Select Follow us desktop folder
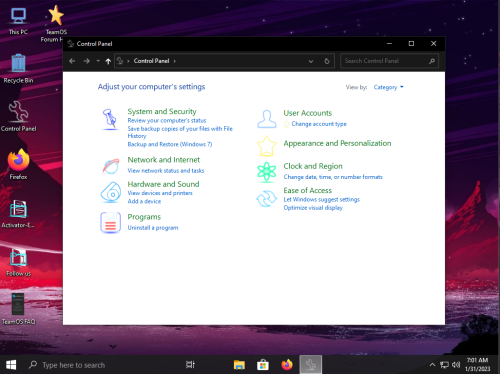Viewport: 500px width, 374px height. (x=18, y=262)
